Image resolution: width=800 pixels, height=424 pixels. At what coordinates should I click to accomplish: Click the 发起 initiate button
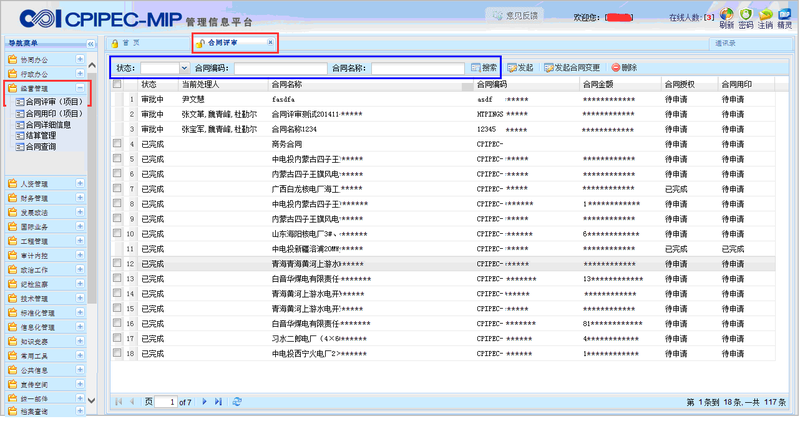pyautogui.click(x=520, y=67)
